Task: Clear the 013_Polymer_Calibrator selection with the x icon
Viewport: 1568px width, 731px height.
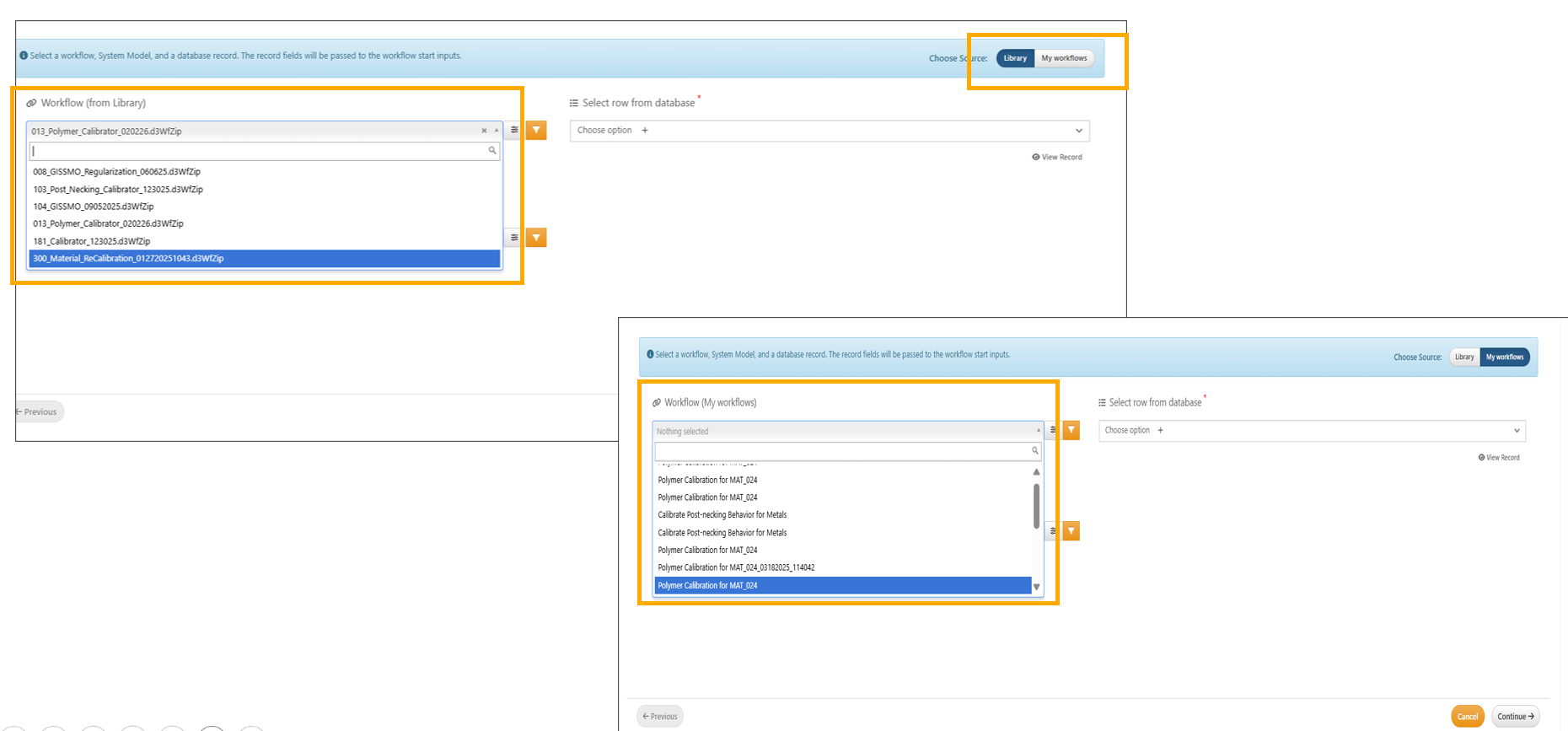Action: click(484, 131)
